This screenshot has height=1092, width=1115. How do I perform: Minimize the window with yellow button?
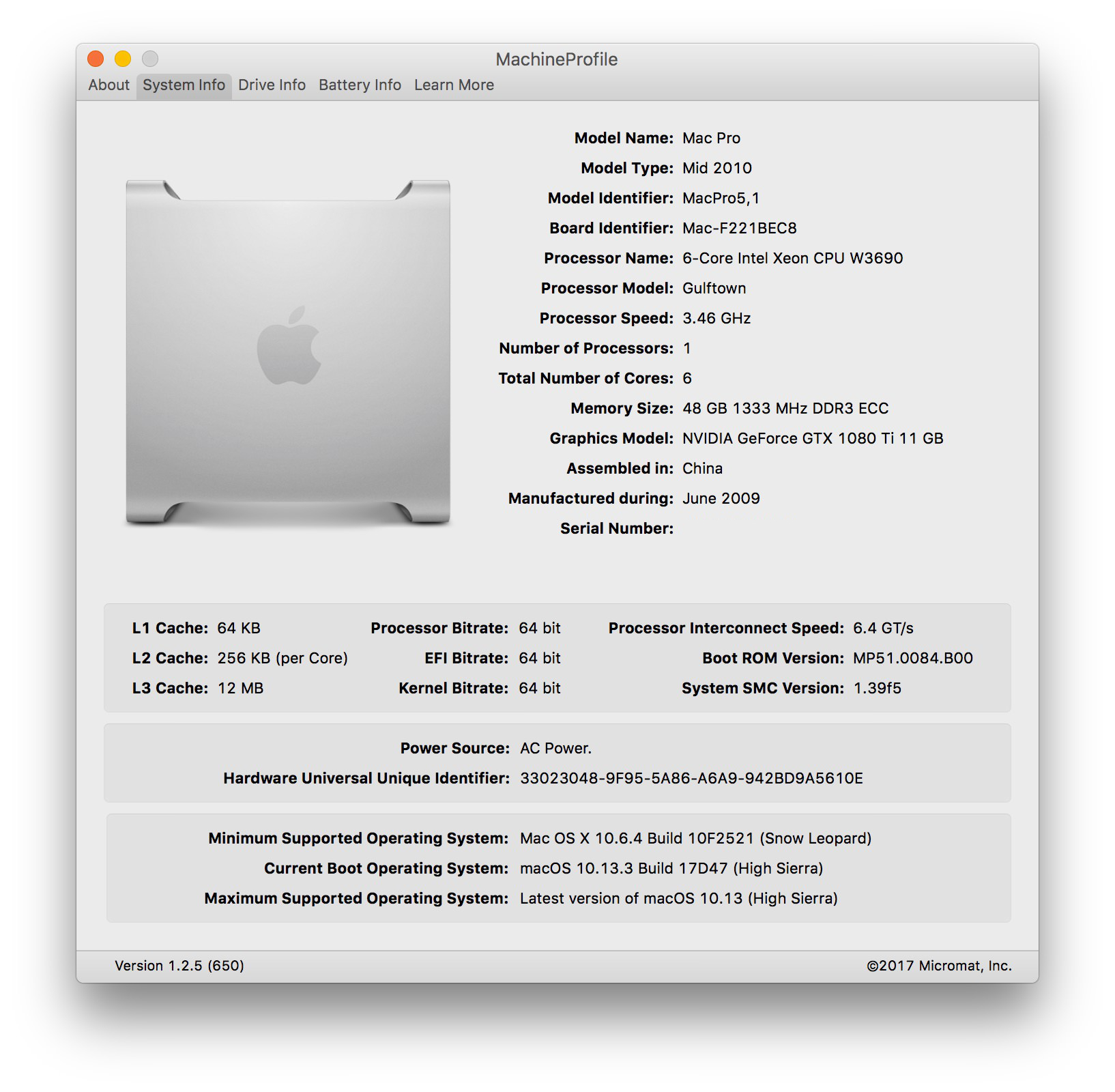123,59
